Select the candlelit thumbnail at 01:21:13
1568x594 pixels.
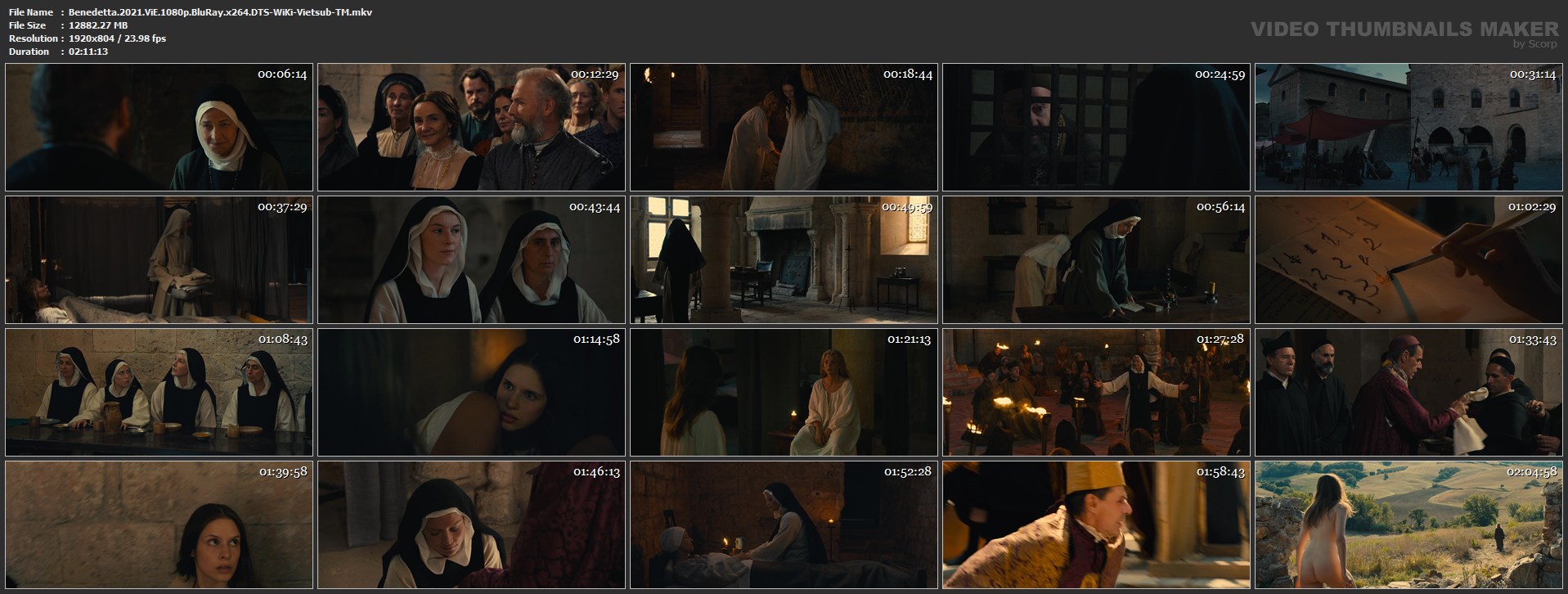pyautogui.click(x=784, y=392)
